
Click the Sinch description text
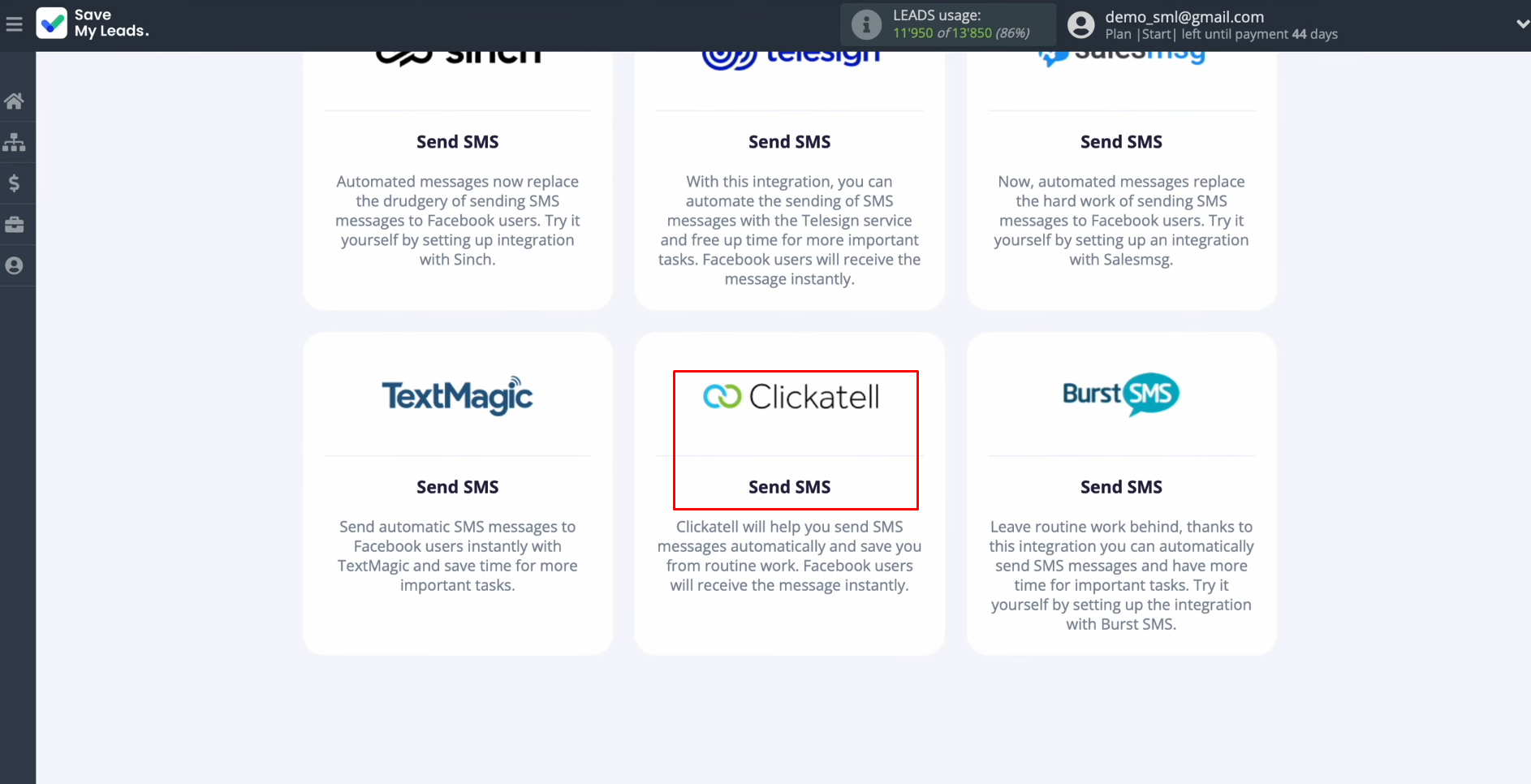[458, 221]
